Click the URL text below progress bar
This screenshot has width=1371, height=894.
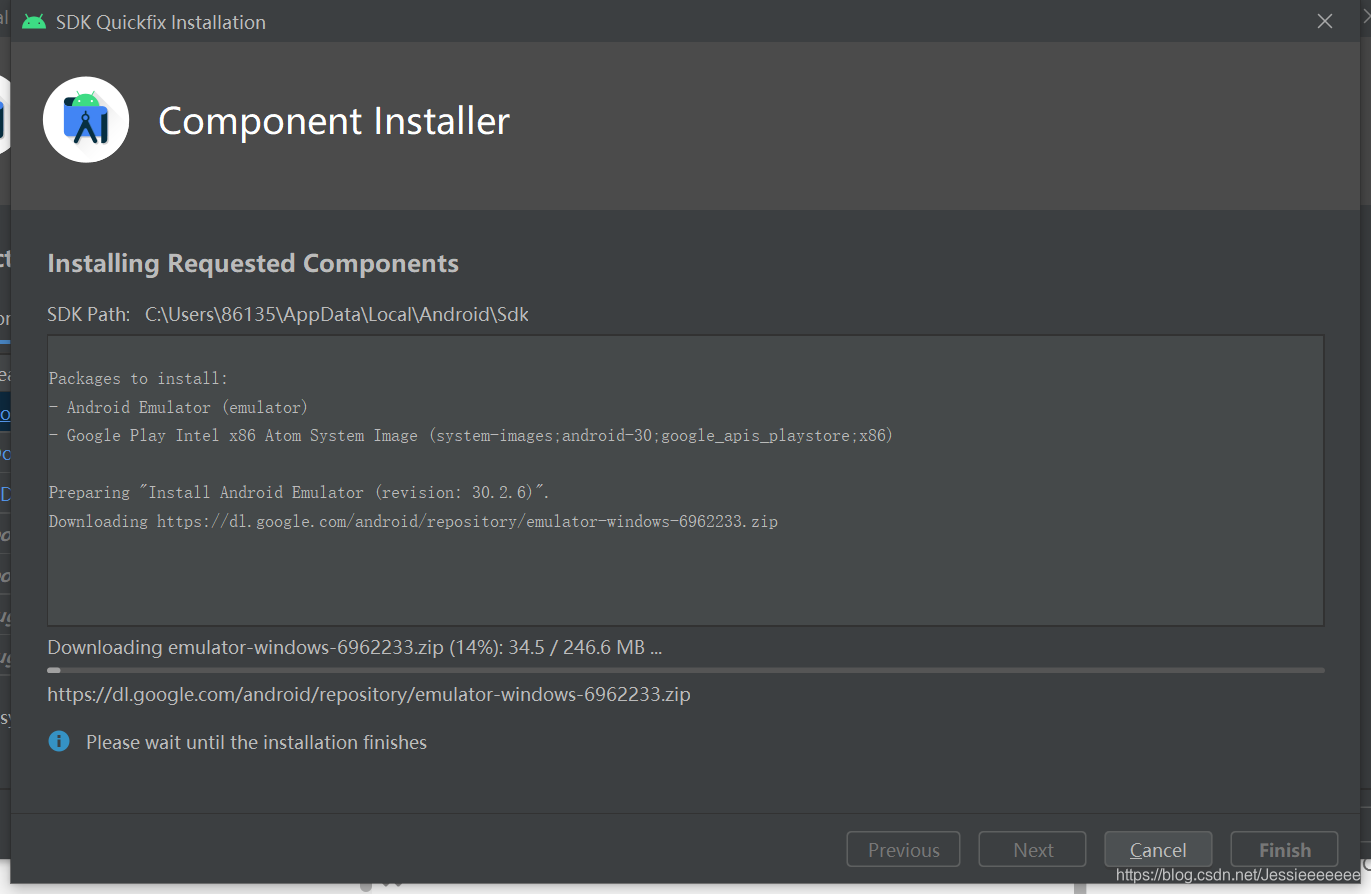369,693
